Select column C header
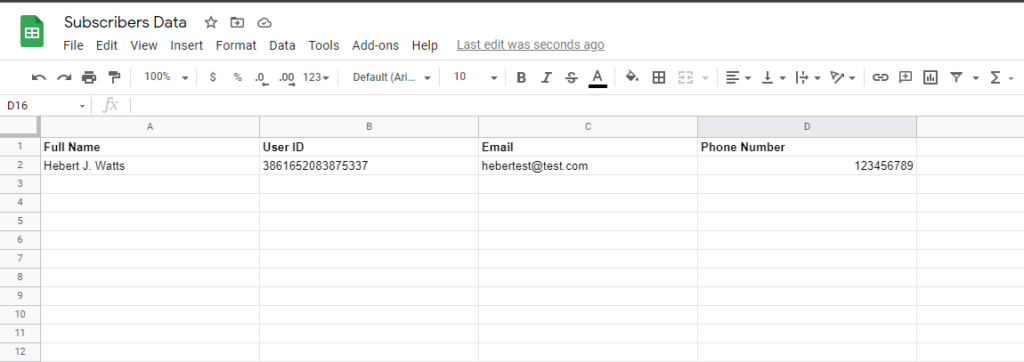Viewport: 1024px width, 362px height. pyautogui.click(x=588, y=127)
